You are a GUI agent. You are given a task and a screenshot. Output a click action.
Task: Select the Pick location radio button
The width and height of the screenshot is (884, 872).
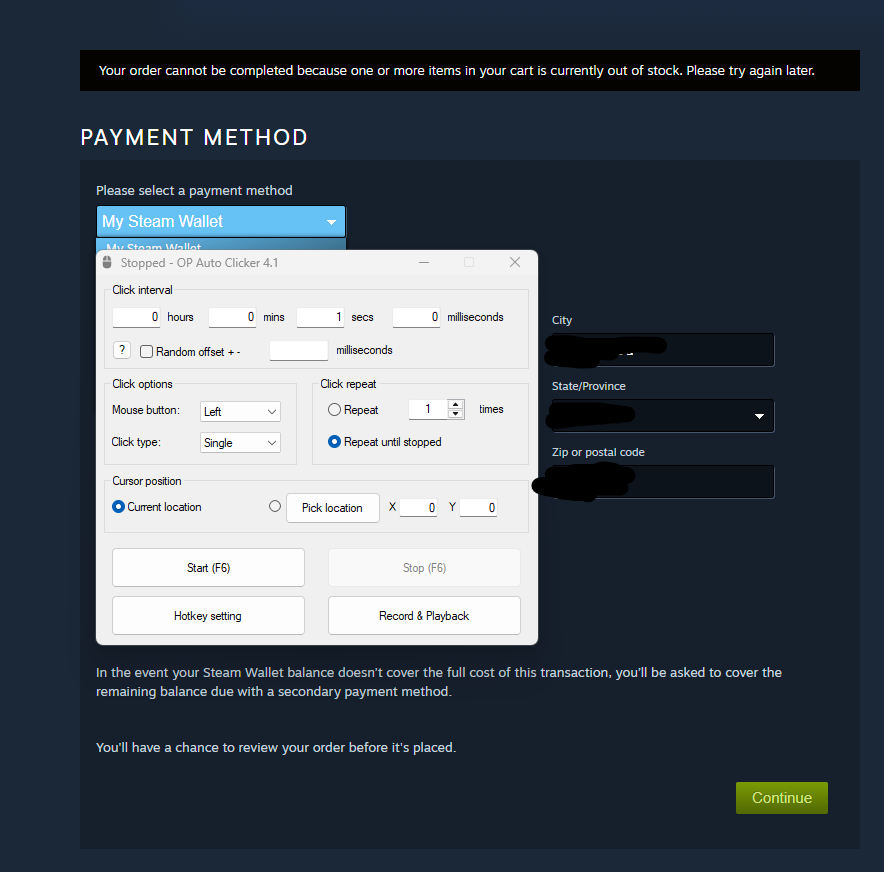[275, 506]
